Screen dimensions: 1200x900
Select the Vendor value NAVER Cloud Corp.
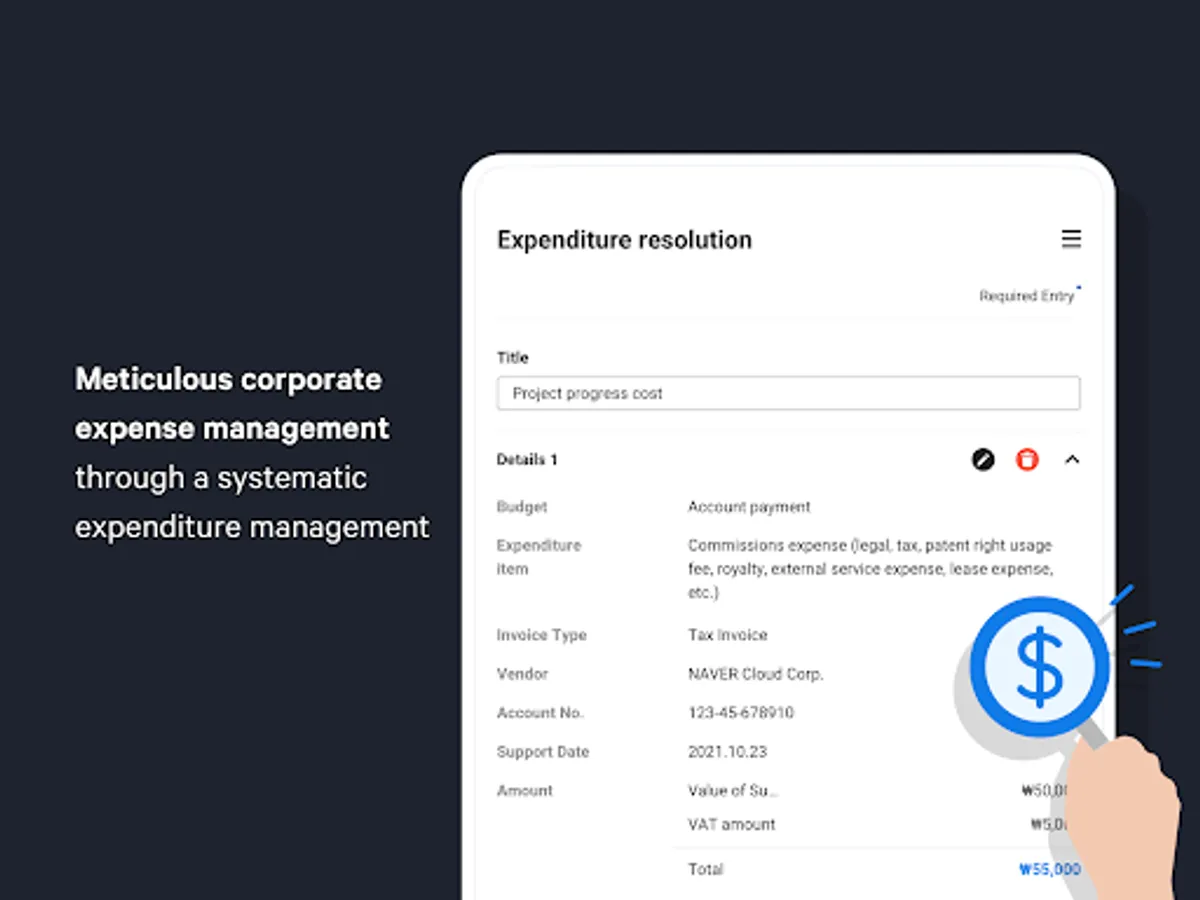pyautogui.click(x=757, y=674)
